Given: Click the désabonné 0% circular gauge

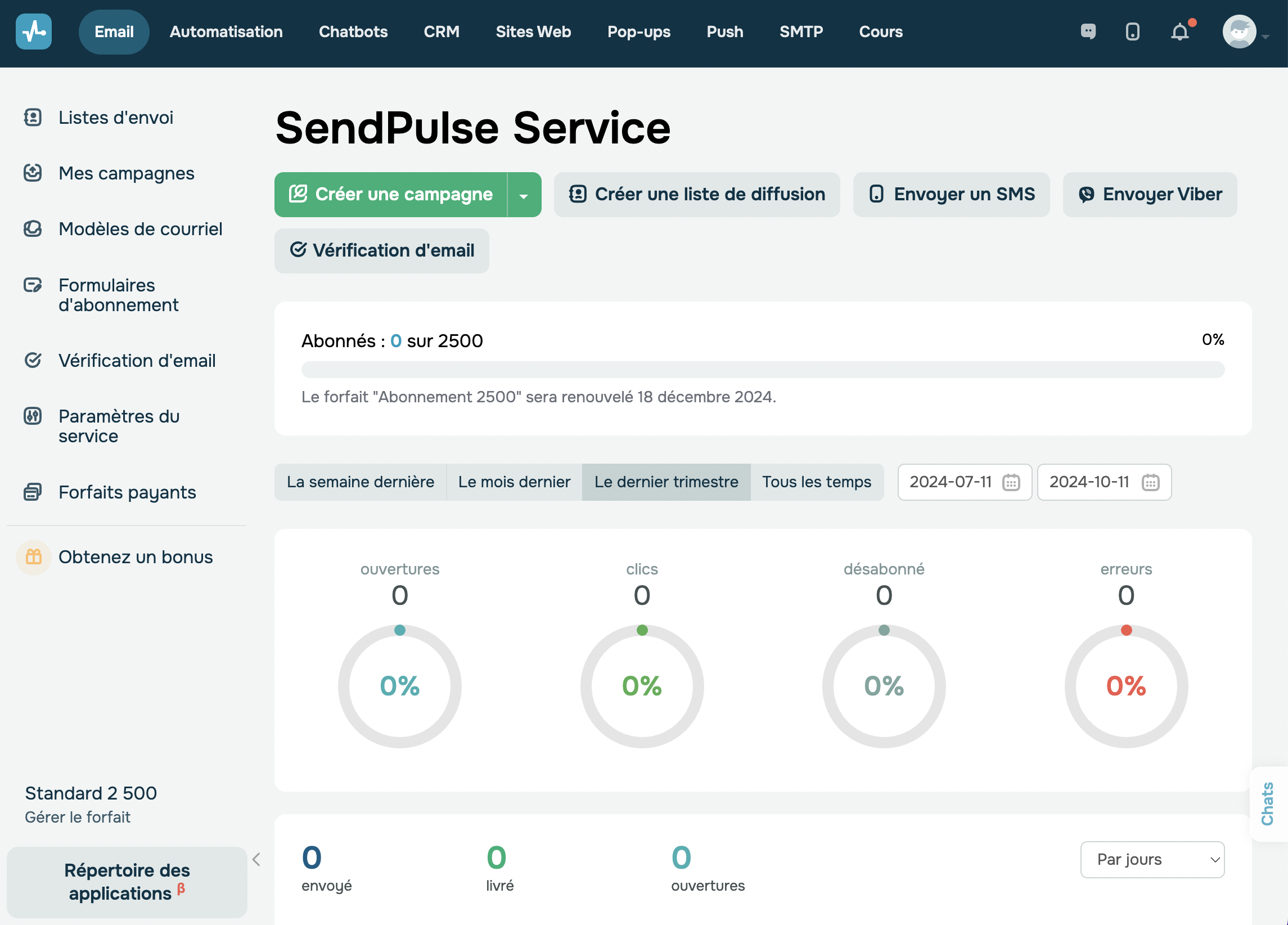Looking at the screenshot, I should click(884, 686).
